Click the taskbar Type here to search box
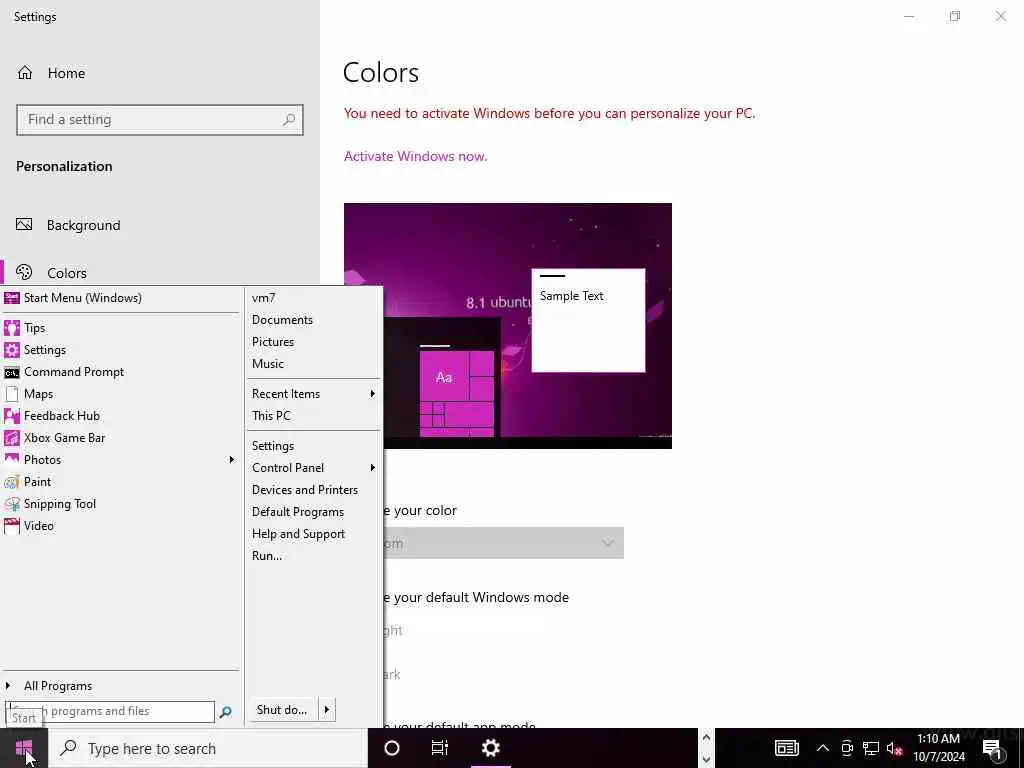 point(208,748)
